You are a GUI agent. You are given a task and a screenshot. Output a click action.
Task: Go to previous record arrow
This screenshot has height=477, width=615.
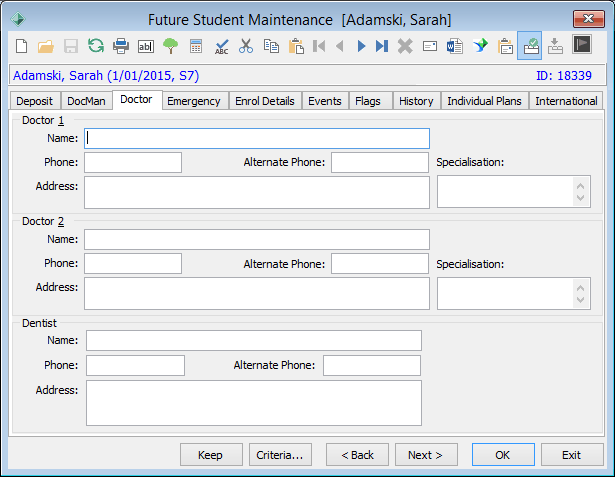(340, 46)
